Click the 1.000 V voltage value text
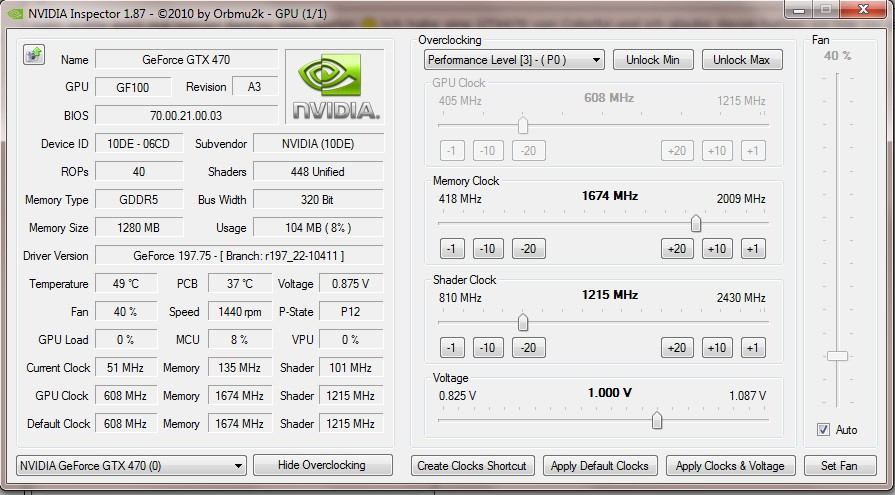This screenshot has width=895, height=495. [610, 393]
